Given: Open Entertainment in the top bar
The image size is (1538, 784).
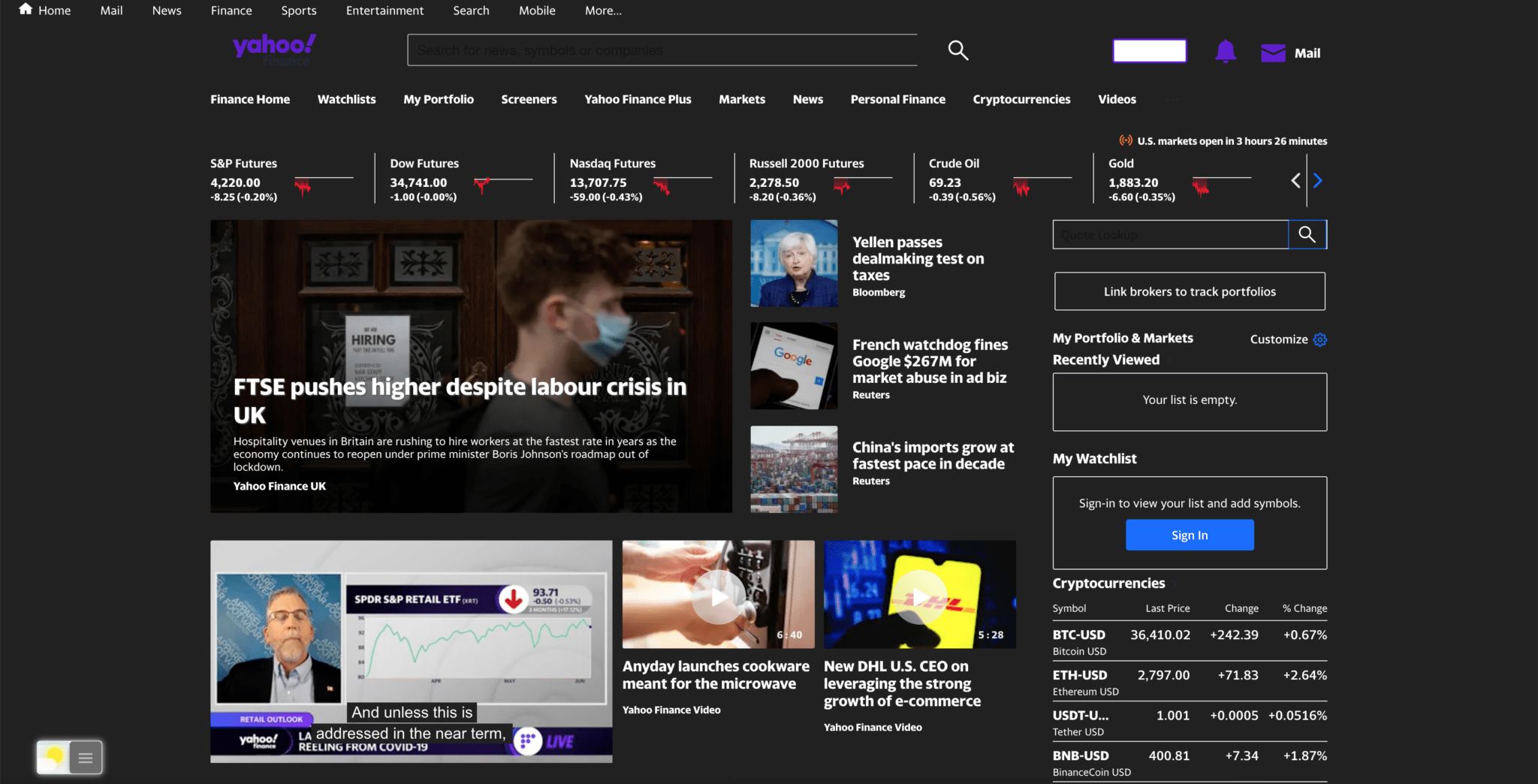Looking at the screenshot, I should 384,11.
